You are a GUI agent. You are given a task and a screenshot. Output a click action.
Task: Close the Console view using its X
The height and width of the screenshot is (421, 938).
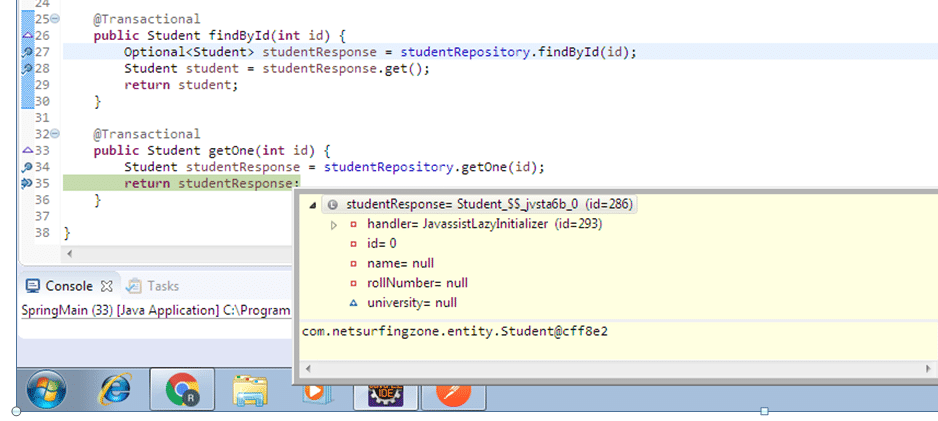(x=108, y=286)
